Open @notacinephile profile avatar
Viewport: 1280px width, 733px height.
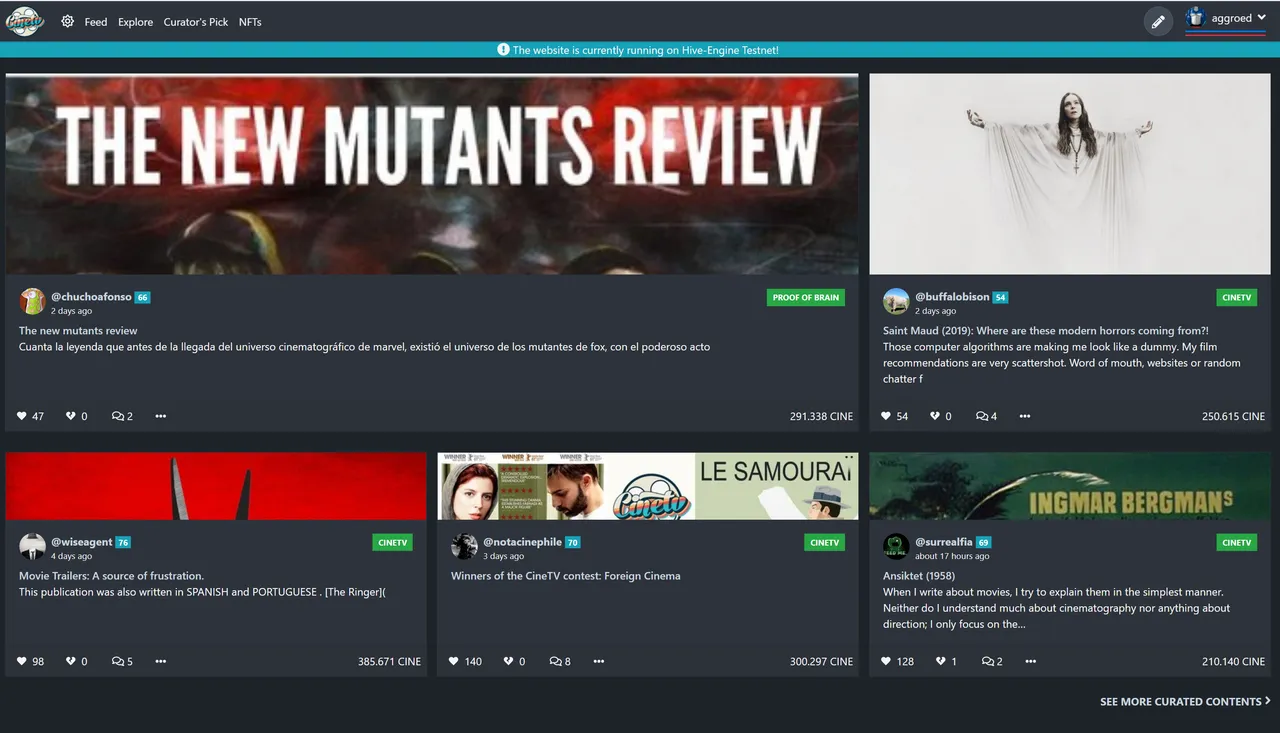[464, 547]
